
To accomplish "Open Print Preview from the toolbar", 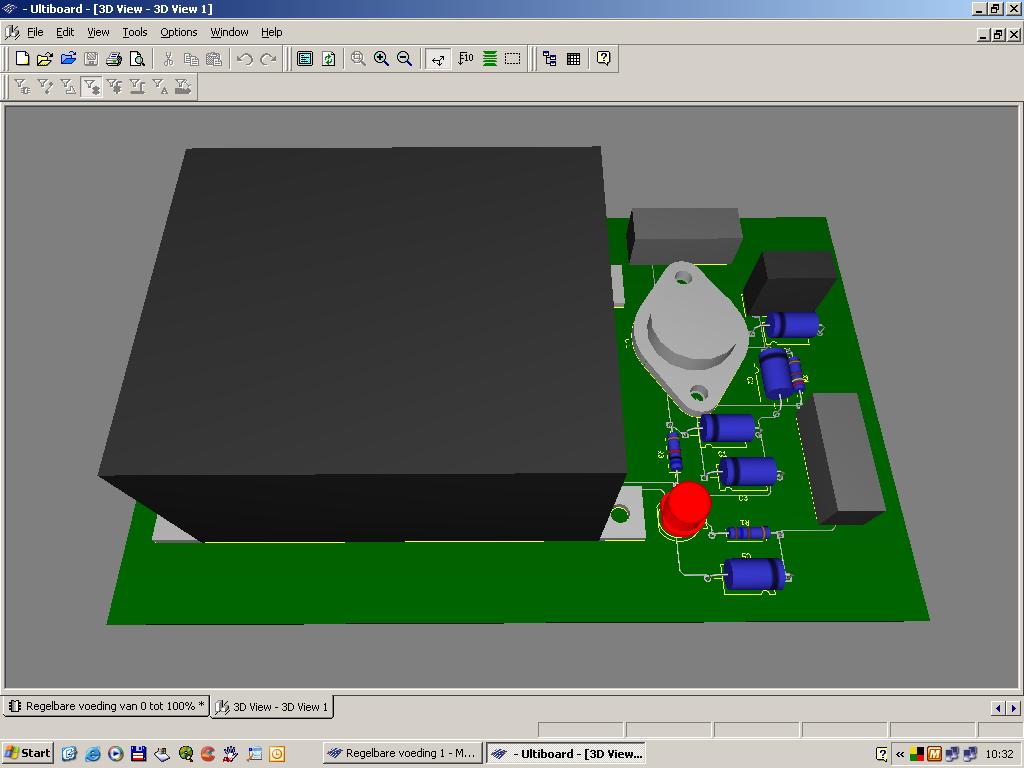I will [137, 59].
